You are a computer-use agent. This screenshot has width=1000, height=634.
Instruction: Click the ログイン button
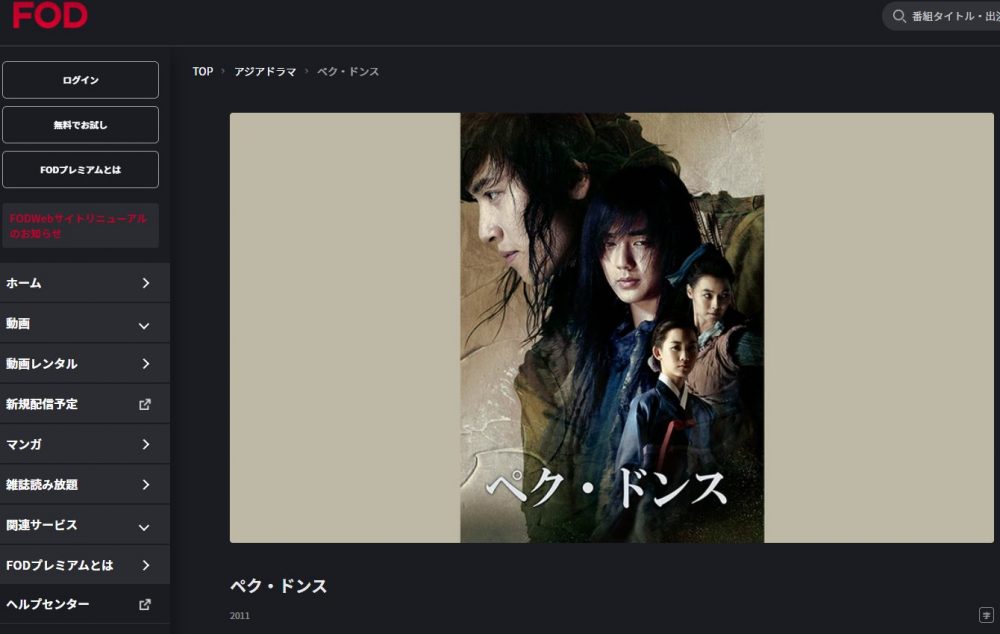click(x=80, y=80)
